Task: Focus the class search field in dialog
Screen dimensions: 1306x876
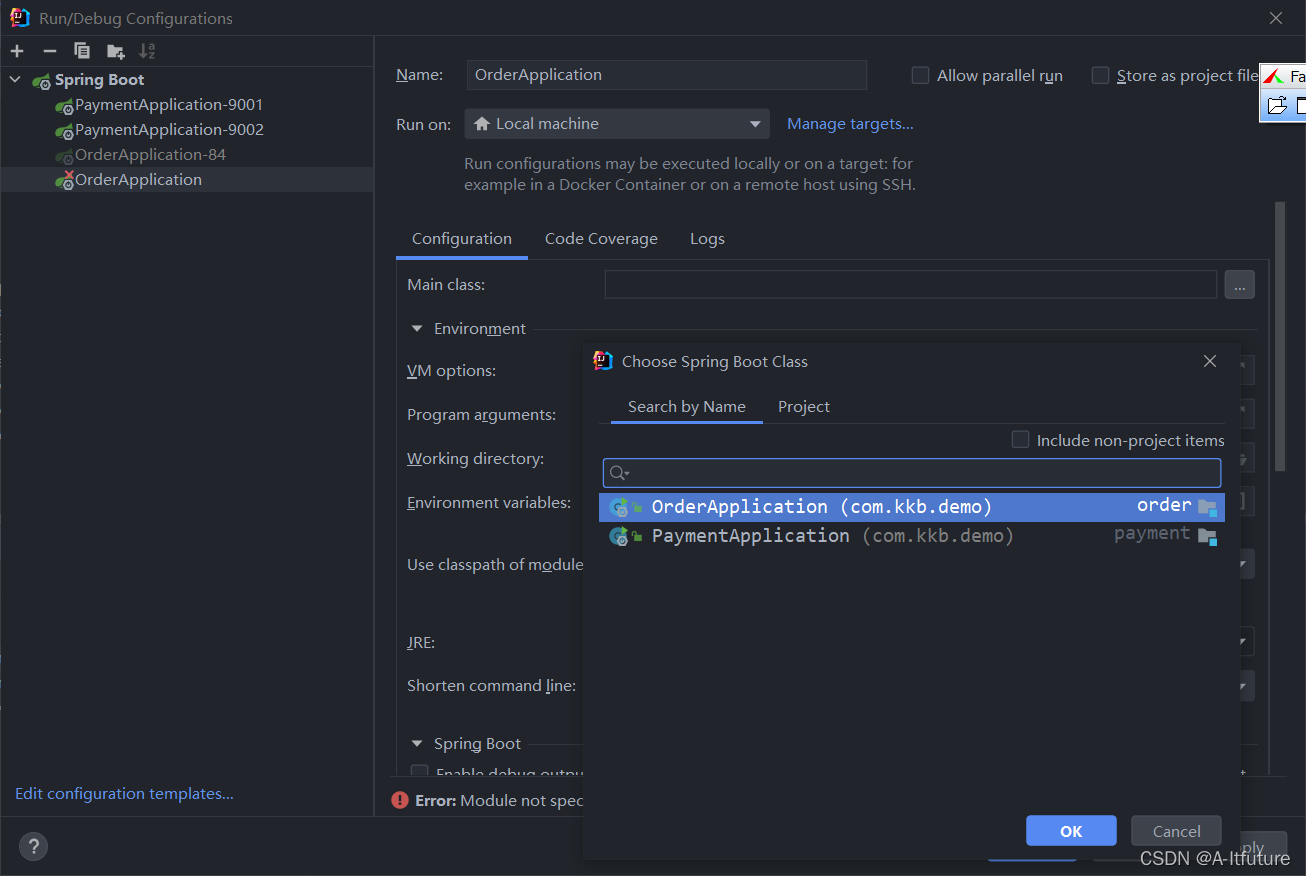Action: tap(912, 473)
